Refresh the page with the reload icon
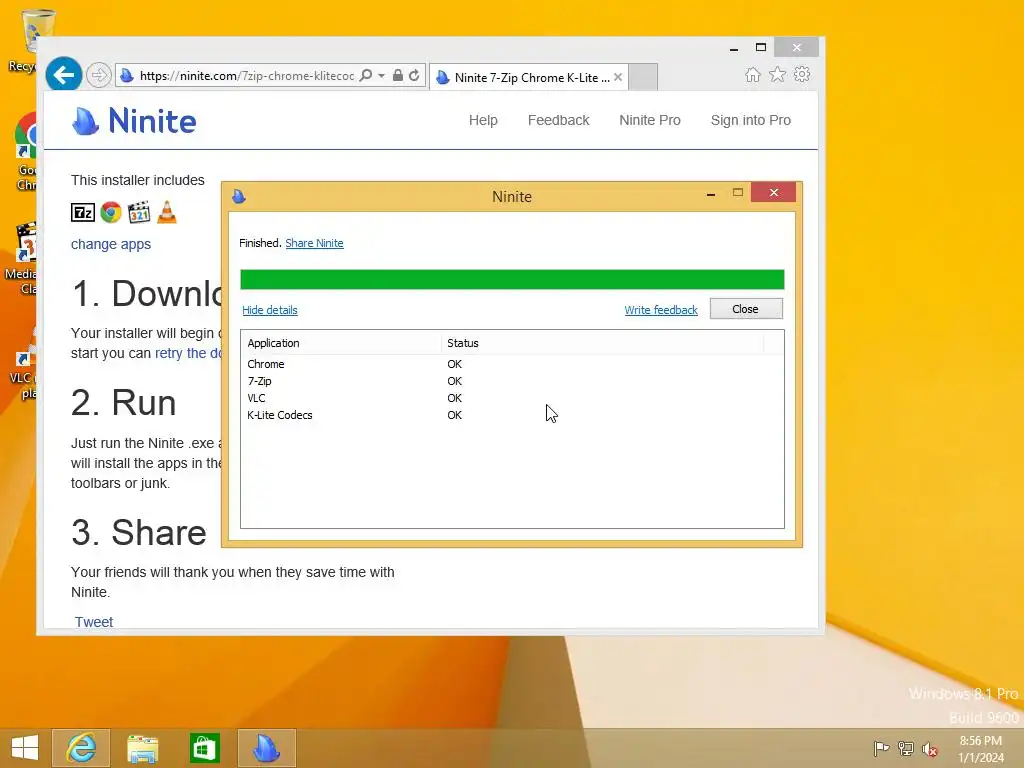The image size is (1024, 768). (x=414, y=75)
